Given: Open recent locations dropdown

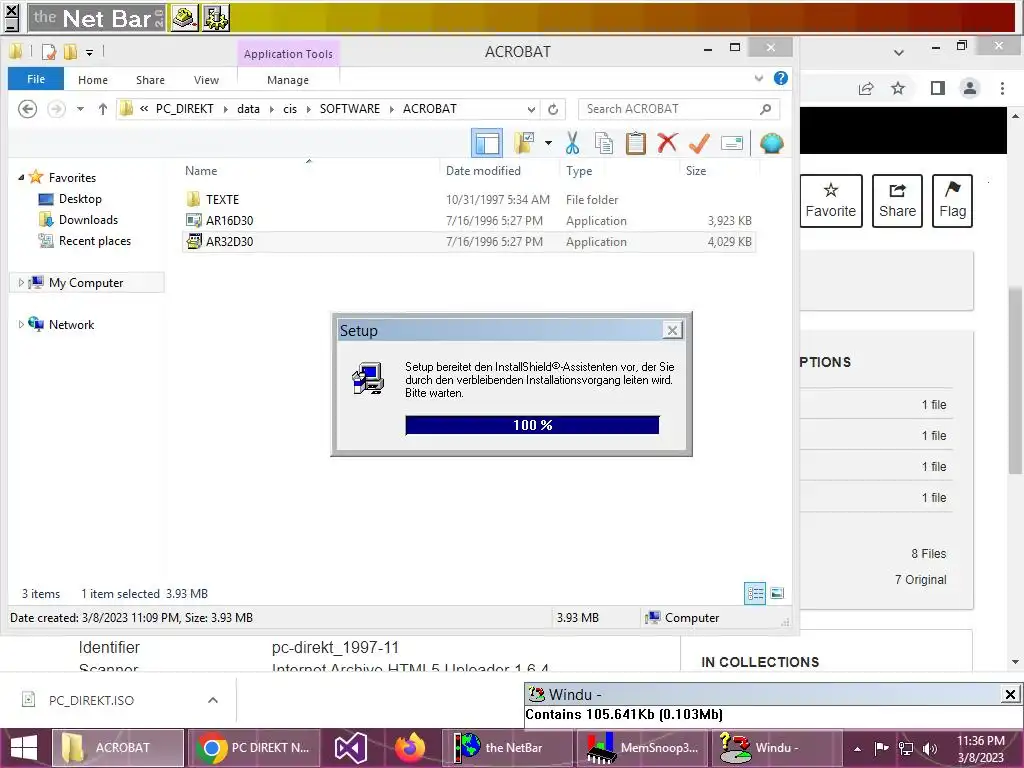Looking at the screenshot, I should click(80, 109).
